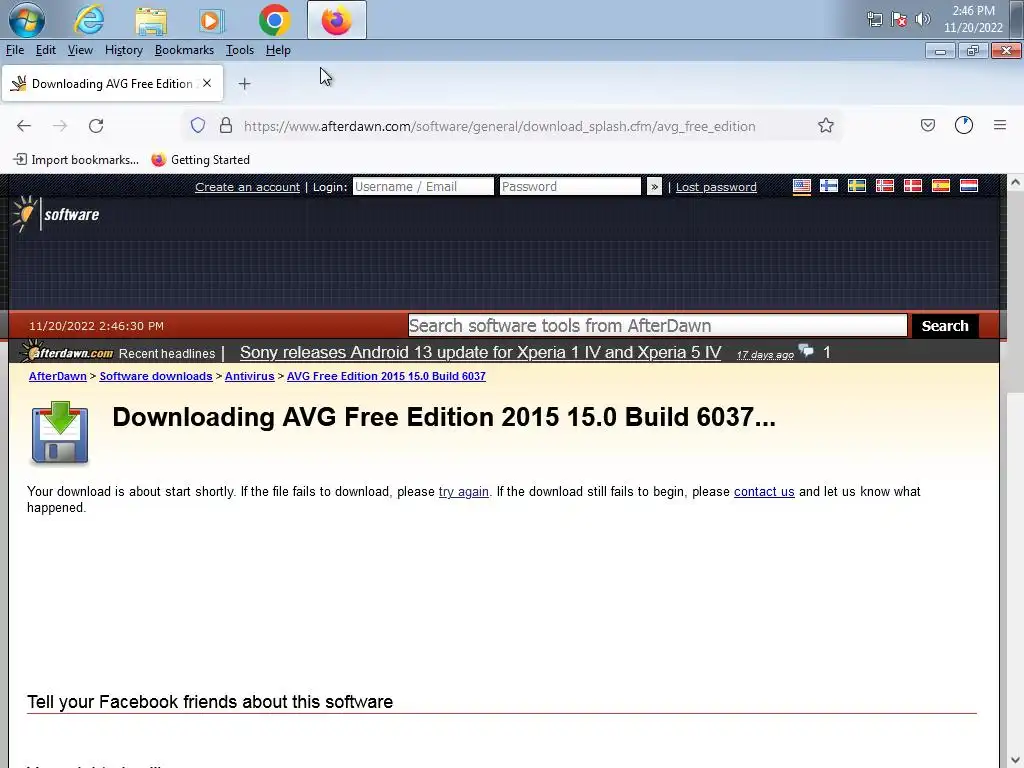
Task: Click the padlock site security icon
Action: [x=225, y=125]
